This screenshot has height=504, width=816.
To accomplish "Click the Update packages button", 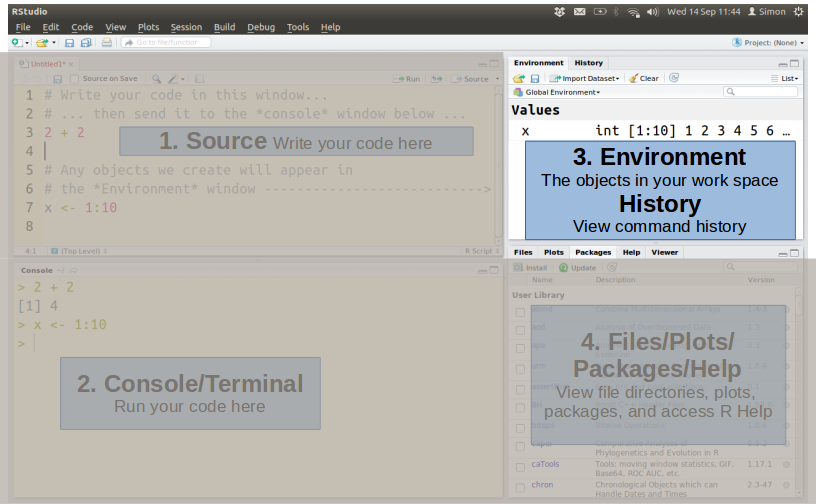I will pos(578,267).
